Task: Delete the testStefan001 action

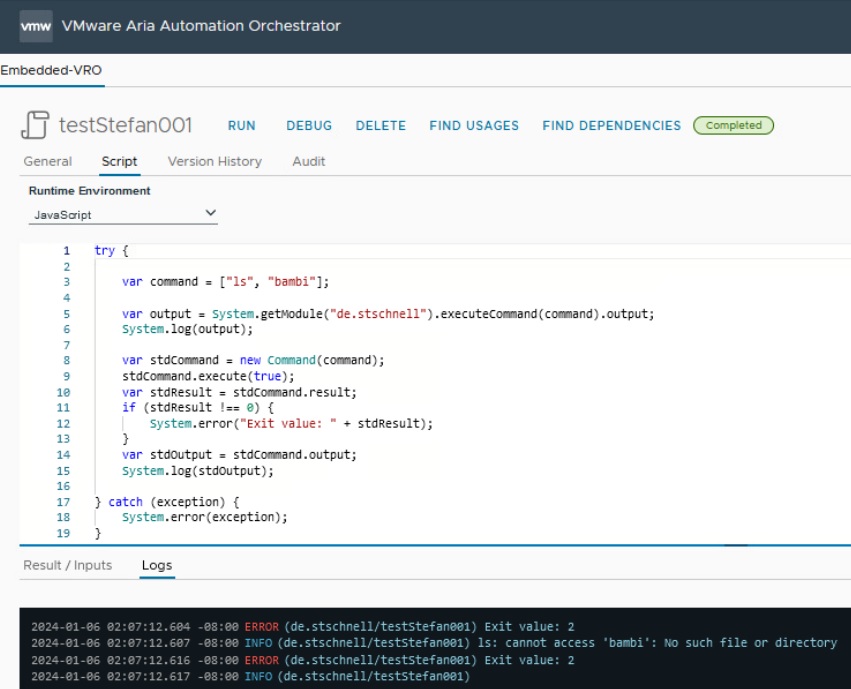Action: [380, 125]
